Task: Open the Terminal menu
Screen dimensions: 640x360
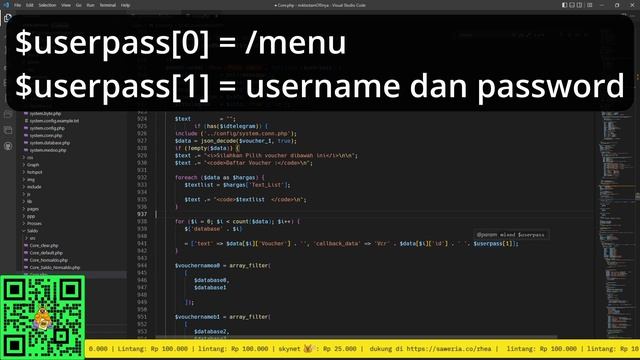Action: coord(108,5)
